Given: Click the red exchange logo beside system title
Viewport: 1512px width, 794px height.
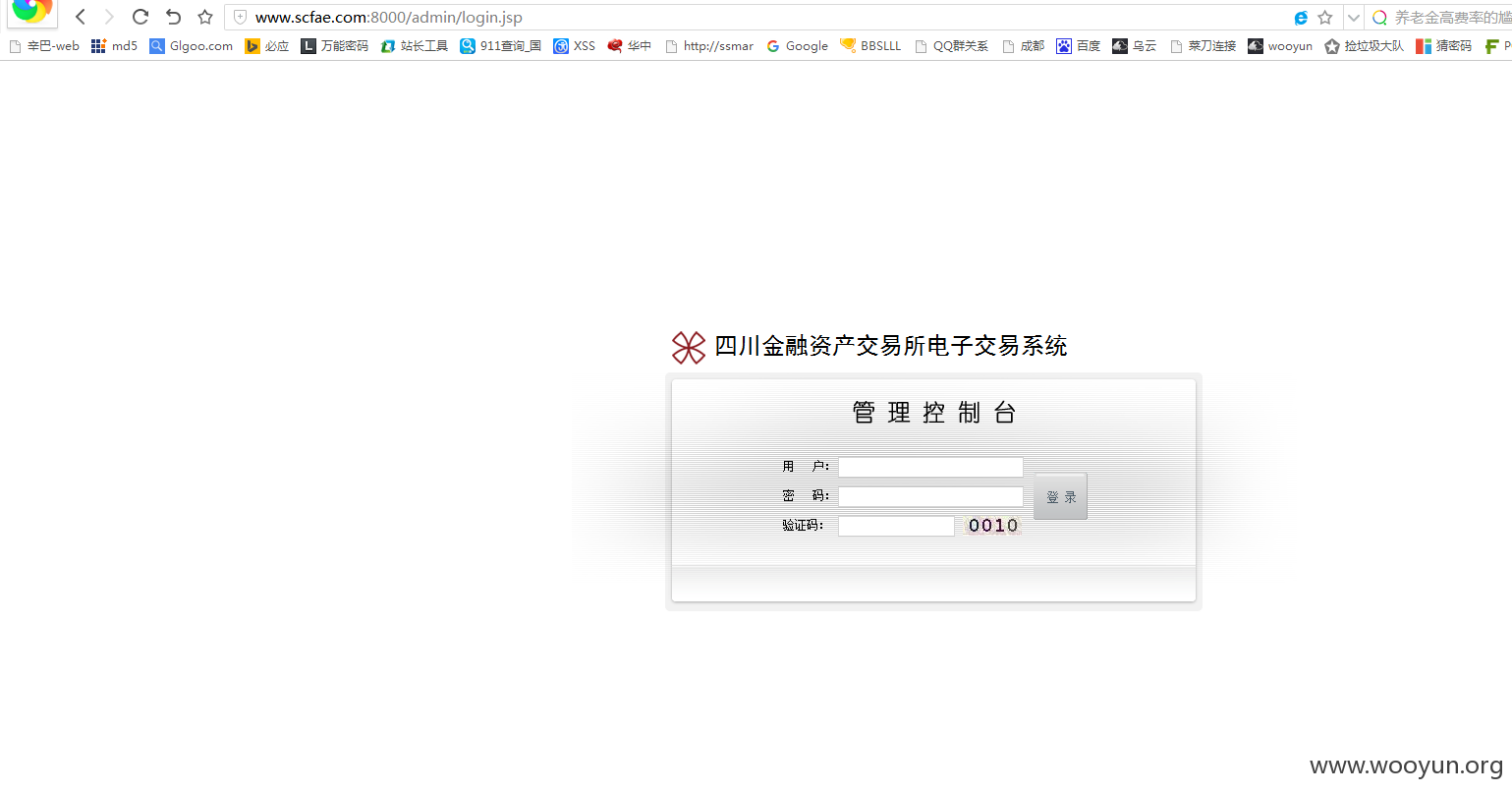Looking at the screenshot, I should click(x=689, y=347).
